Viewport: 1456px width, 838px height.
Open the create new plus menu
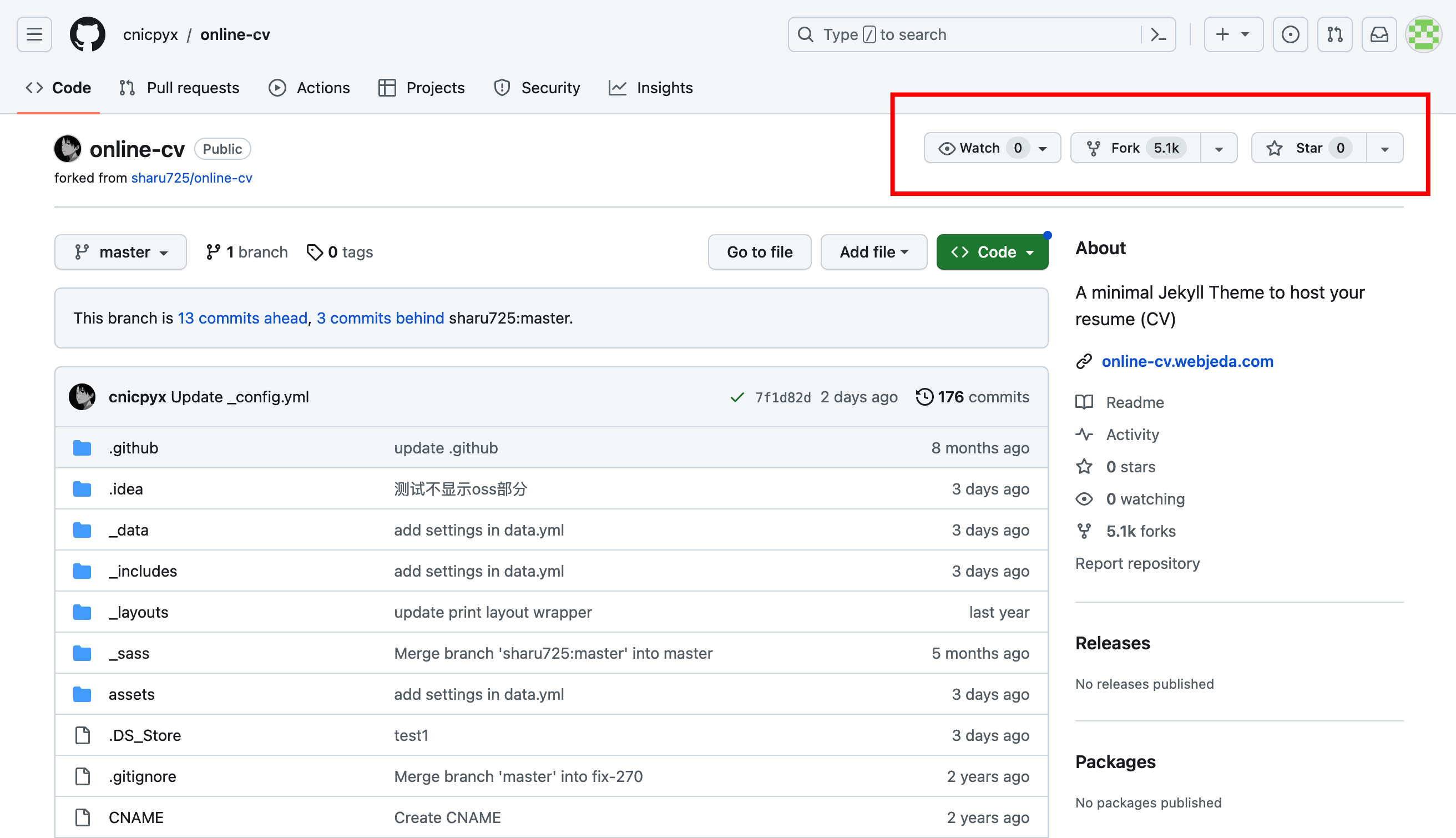(x=1233, y=34)
